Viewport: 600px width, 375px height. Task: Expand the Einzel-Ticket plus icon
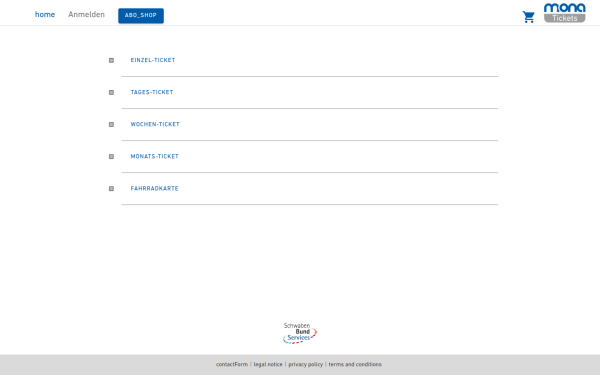pos(111,60)
